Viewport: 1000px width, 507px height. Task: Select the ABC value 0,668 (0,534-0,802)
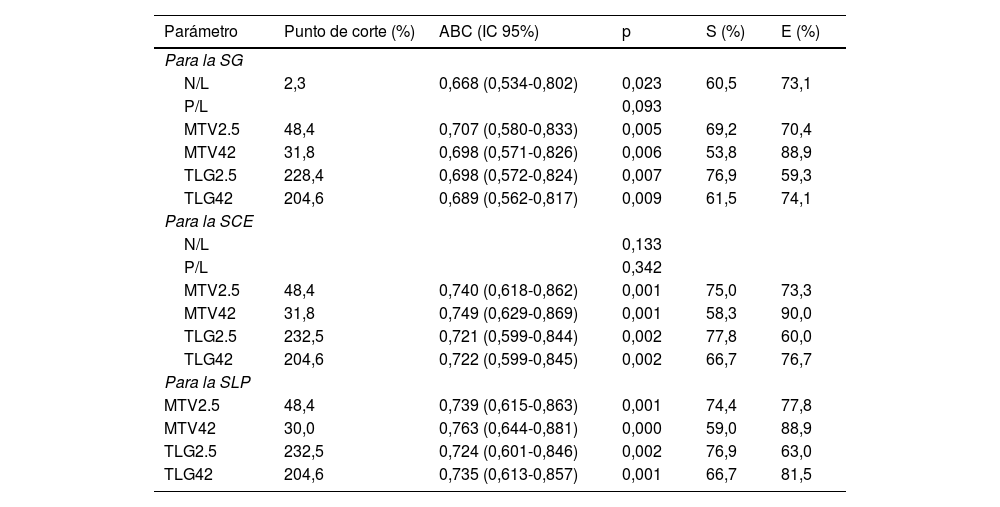508,84
